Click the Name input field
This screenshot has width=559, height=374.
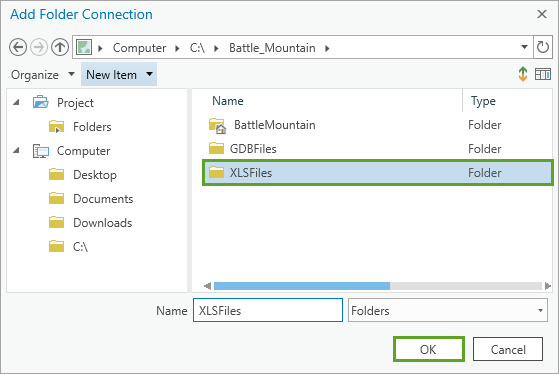[x=268, y=310]
